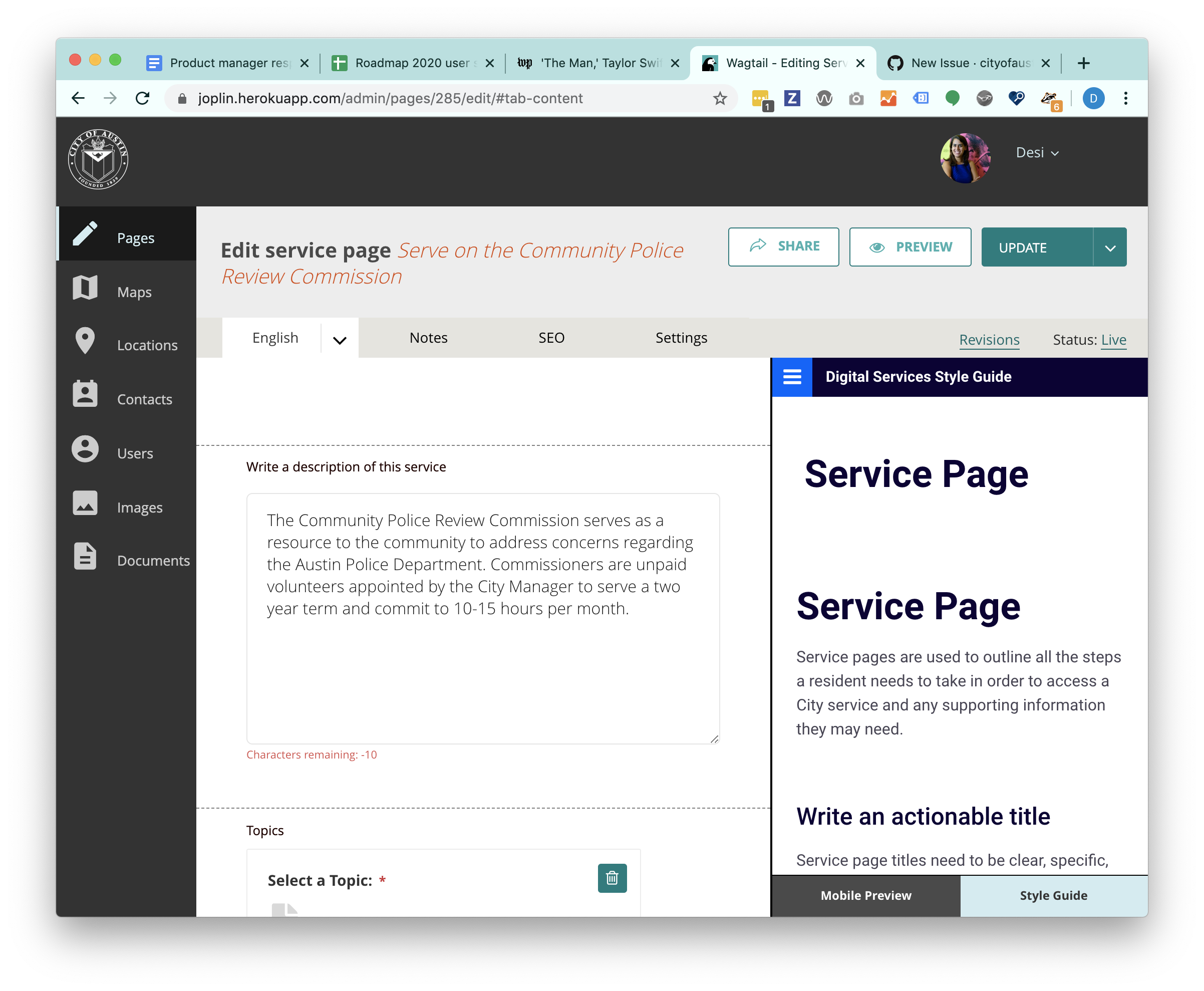Viewport: 1204px width, 991px height.
Task: Click the Images icon in sidebar
Action: point(85,503)
